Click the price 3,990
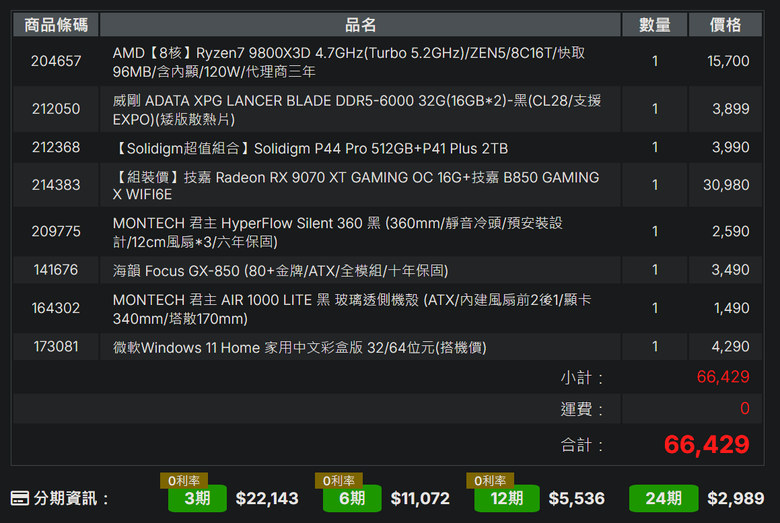 pyautogui.click(x=730, y=147)
